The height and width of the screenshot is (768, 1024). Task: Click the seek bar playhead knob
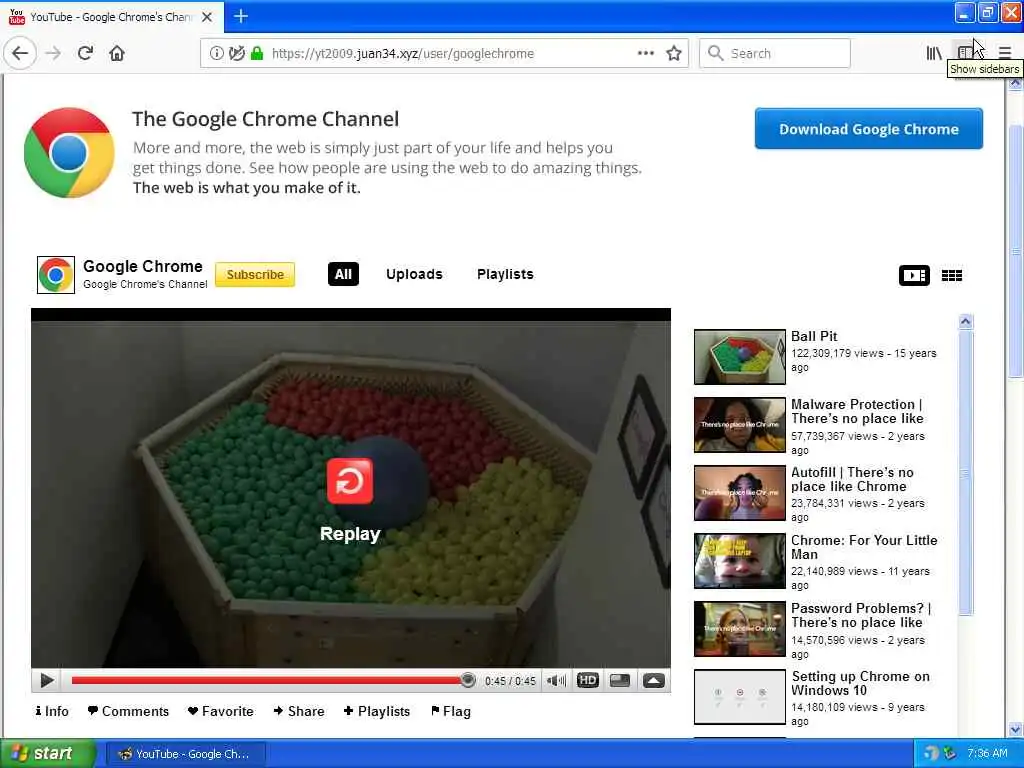pyautogui.click(x=468, y=680)
